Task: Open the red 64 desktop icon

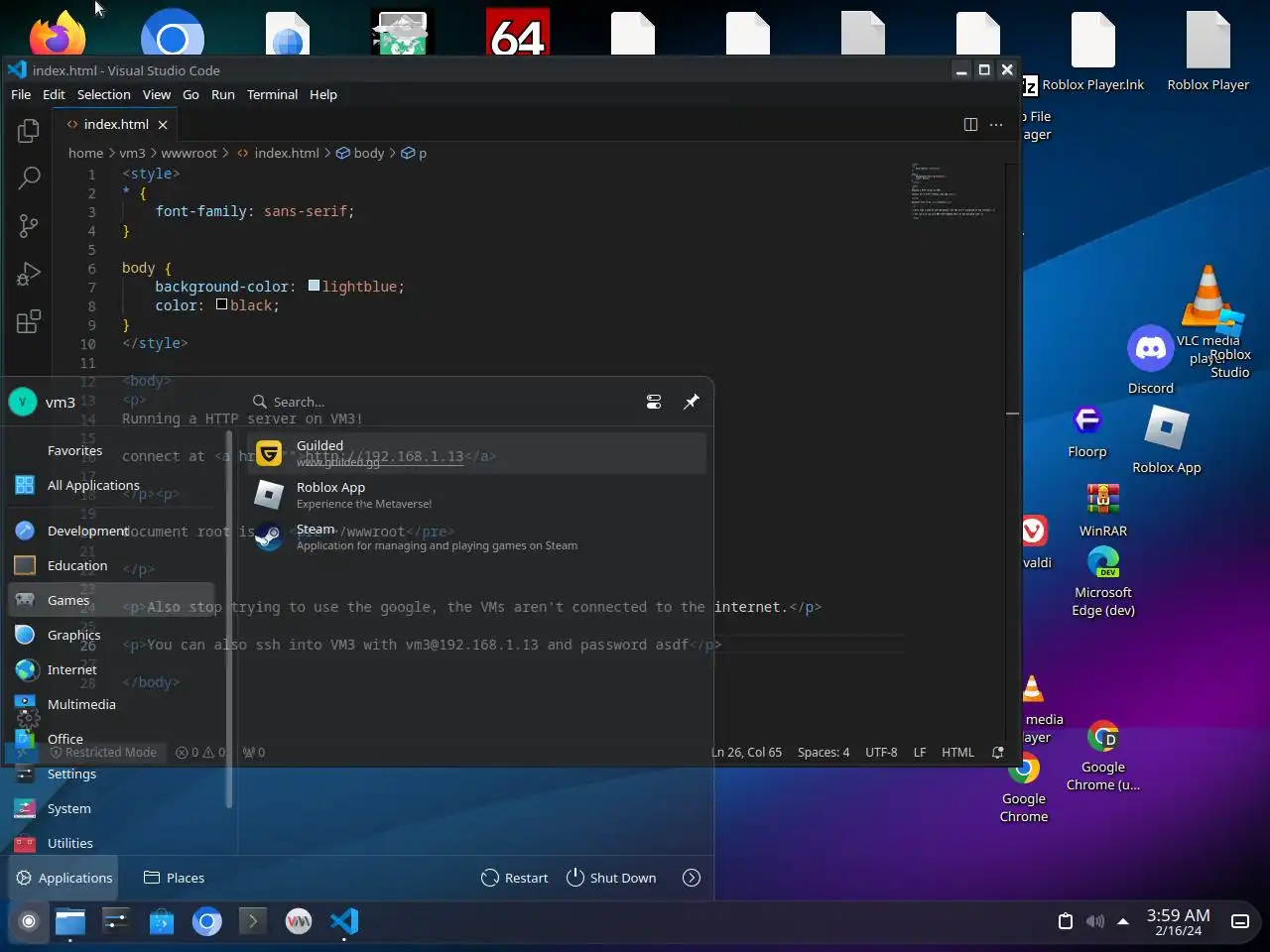Action: [518, 32]
